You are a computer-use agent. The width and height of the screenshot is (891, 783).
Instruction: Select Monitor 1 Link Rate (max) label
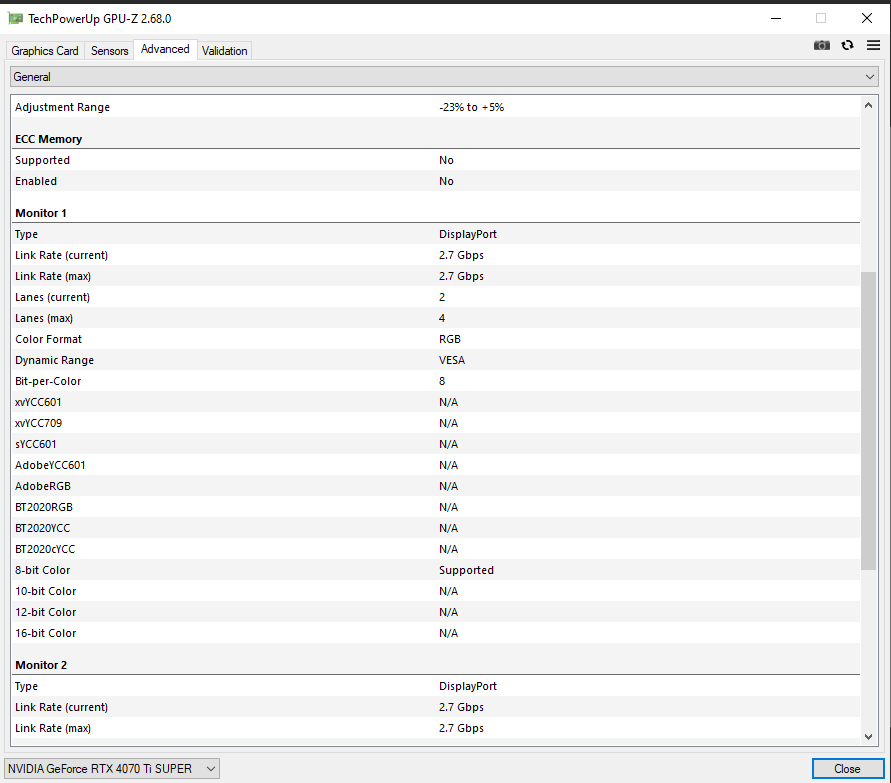pyautogui.click(x=53, y=276)
